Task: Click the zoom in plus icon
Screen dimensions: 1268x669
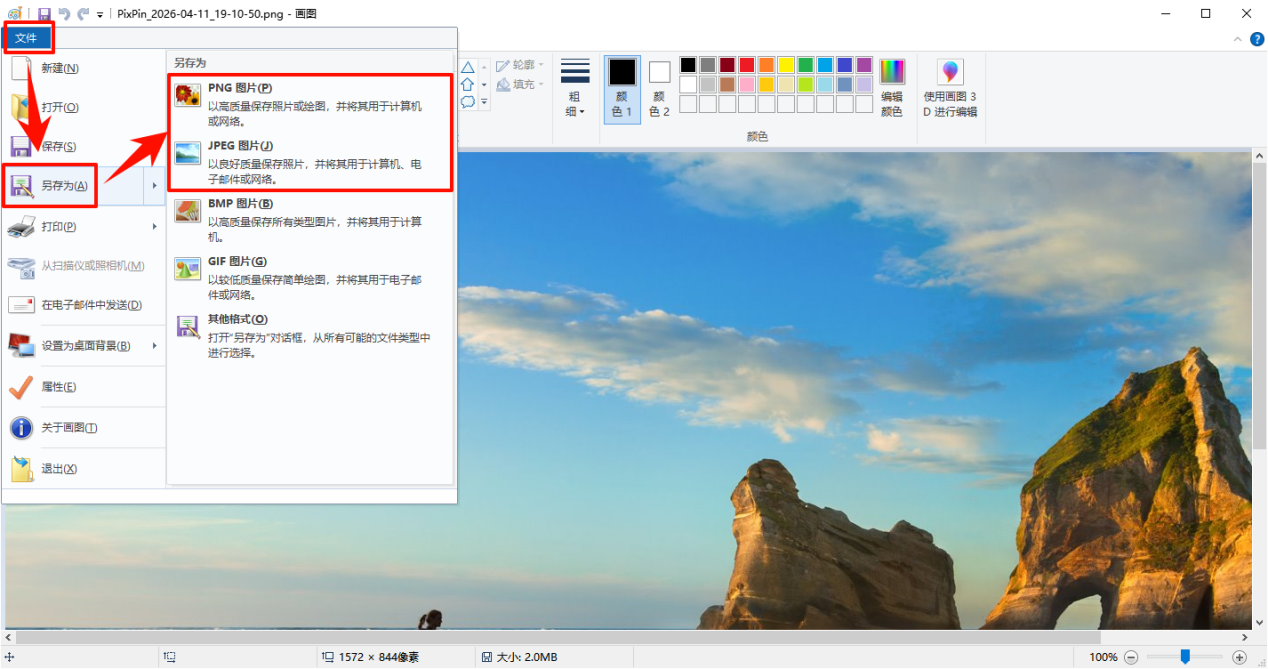Action: (x=1240, y=657)
